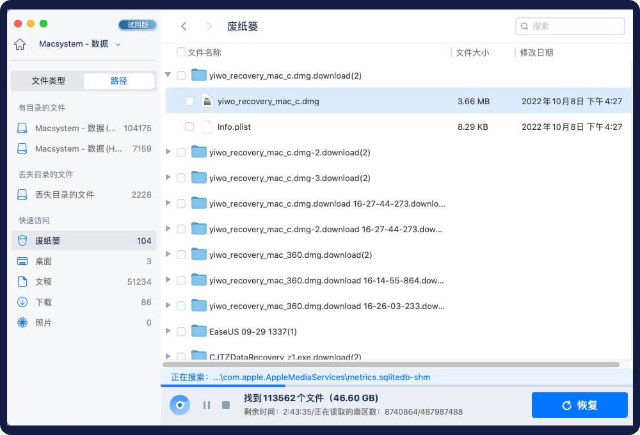The image size is (640, 435).
Task: Go back with the left arrow
Action: (x=184, y=26)
